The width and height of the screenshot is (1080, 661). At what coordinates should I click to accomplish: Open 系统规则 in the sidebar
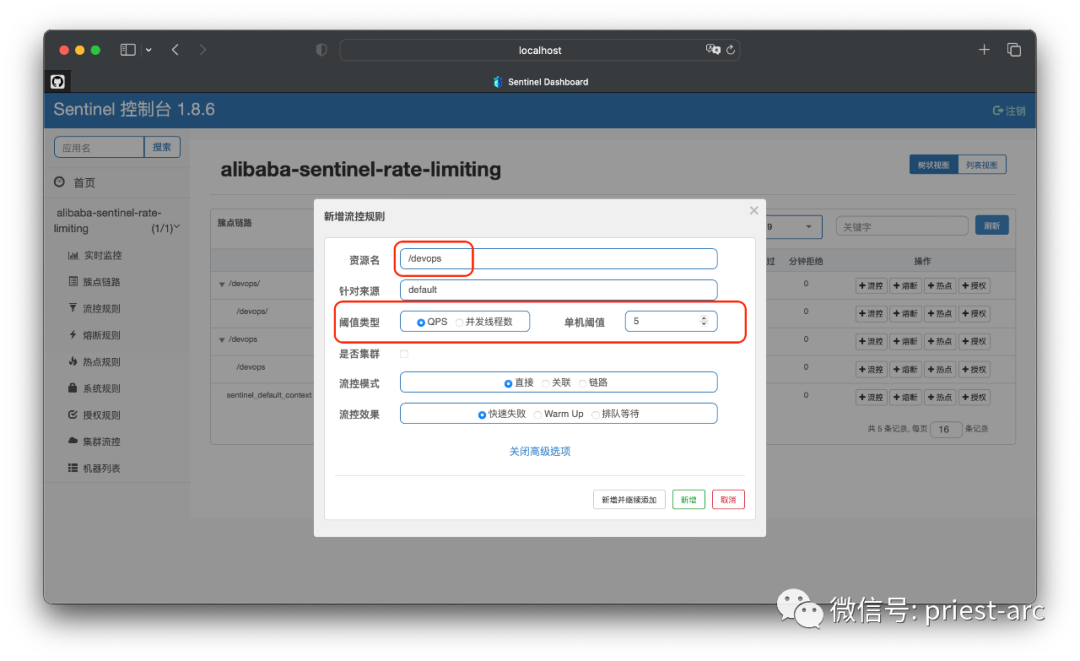95,388
